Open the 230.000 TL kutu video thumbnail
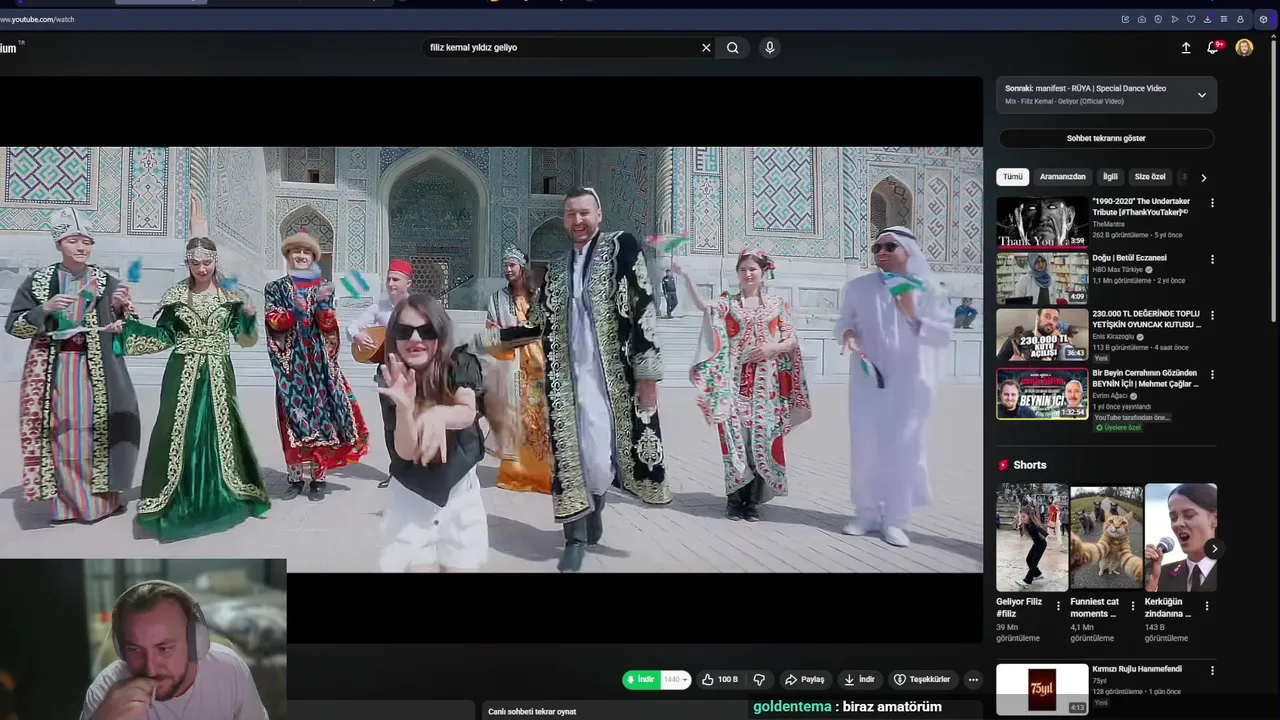1280x720 pixels. coord(1042,334)
